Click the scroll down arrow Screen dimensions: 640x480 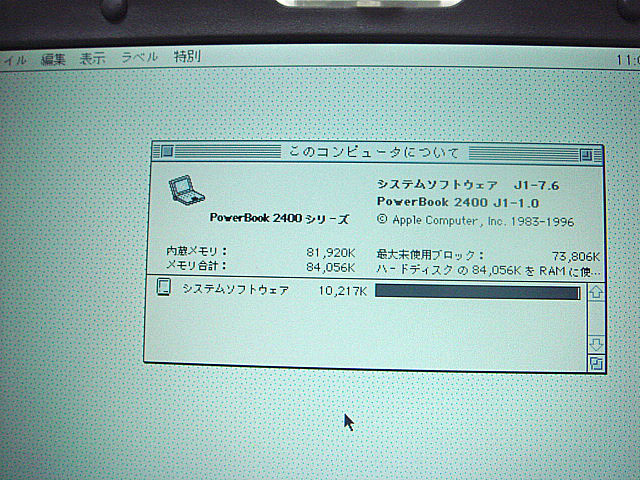tap(596, 344)
